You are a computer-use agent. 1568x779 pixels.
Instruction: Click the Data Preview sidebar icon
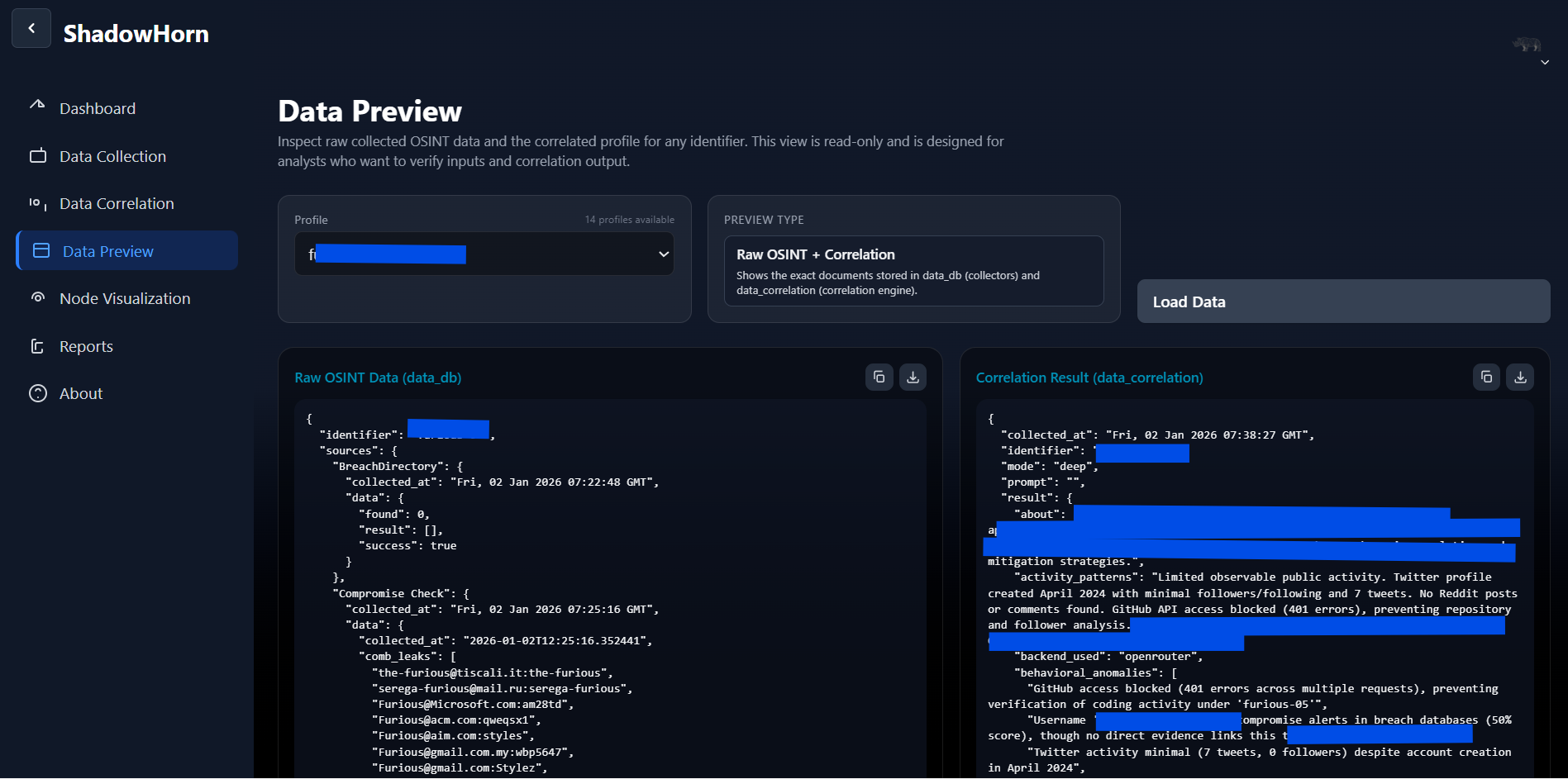41,250
